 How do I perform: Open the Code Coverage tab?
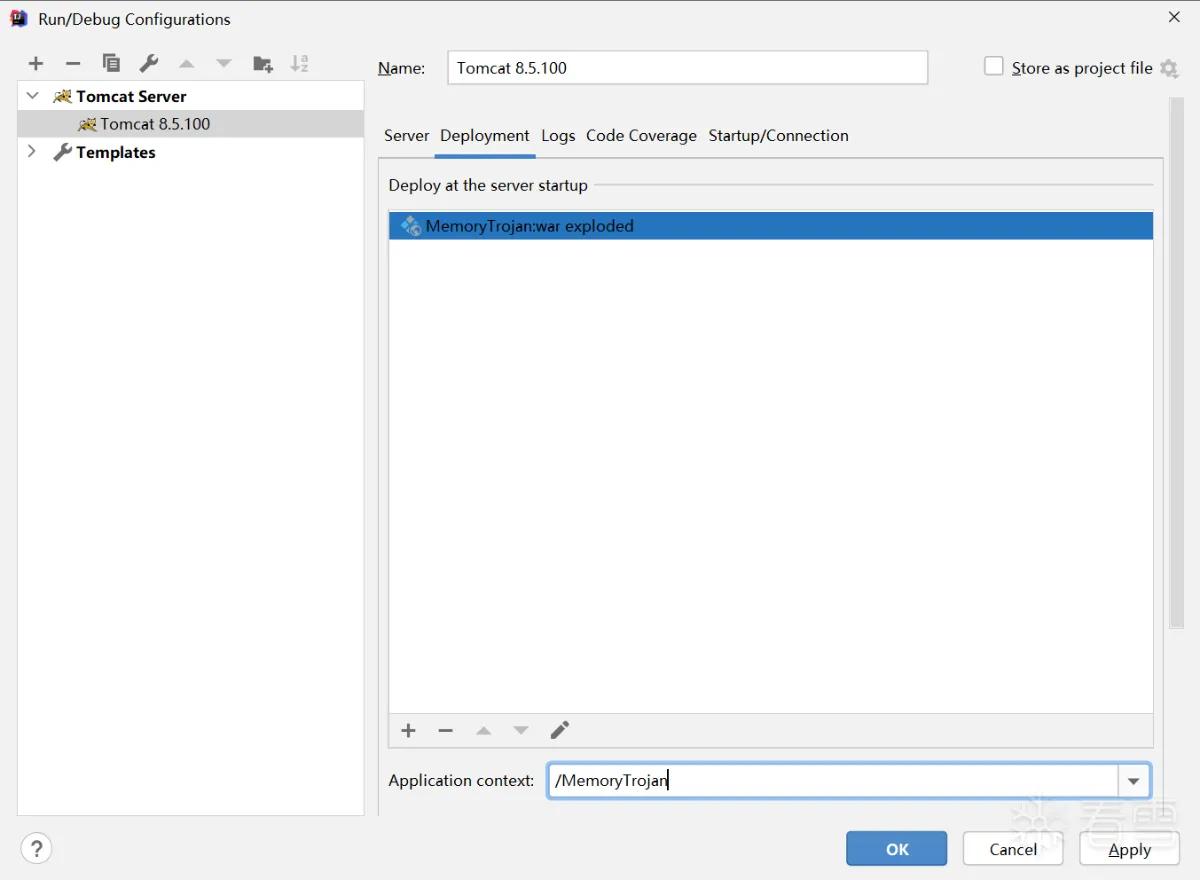pos(641,136)
